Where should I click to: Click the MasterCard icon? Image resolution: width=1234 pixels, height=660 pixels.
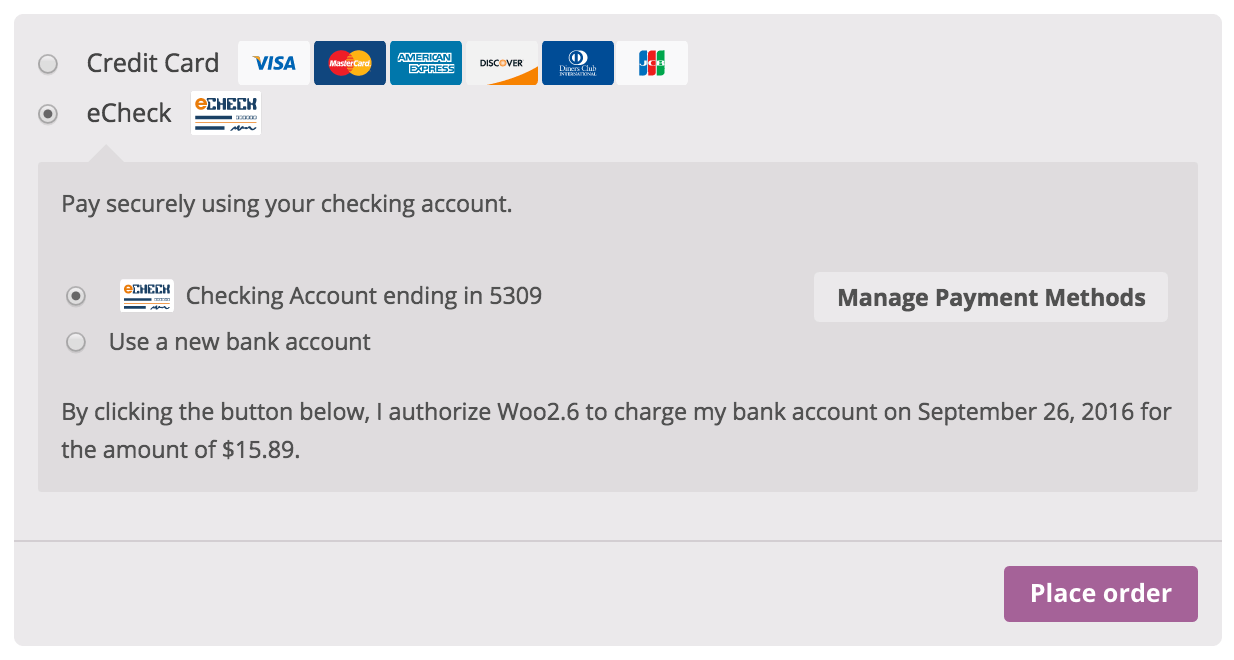[349, 62]
